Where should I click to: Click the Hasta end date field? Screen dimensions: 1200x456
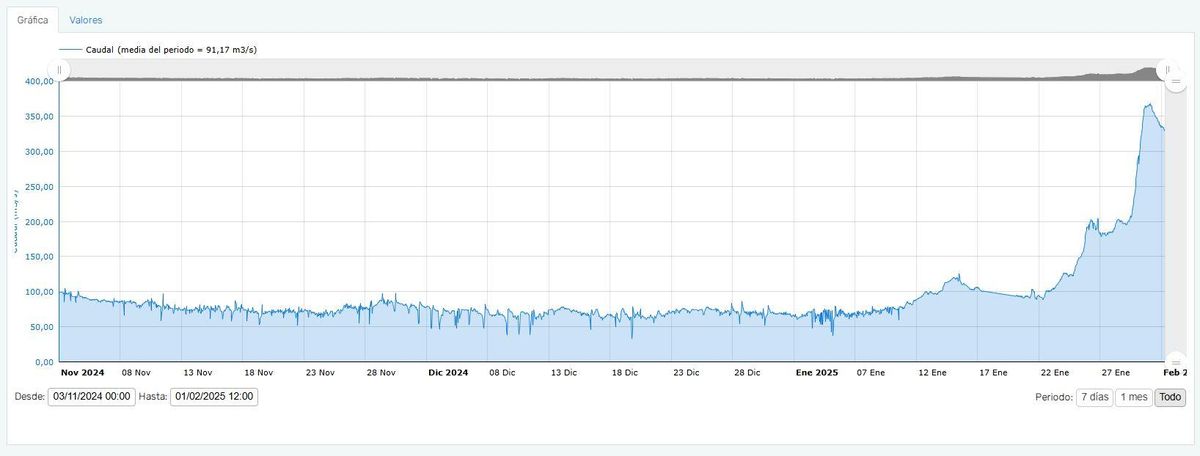point(214,397)
